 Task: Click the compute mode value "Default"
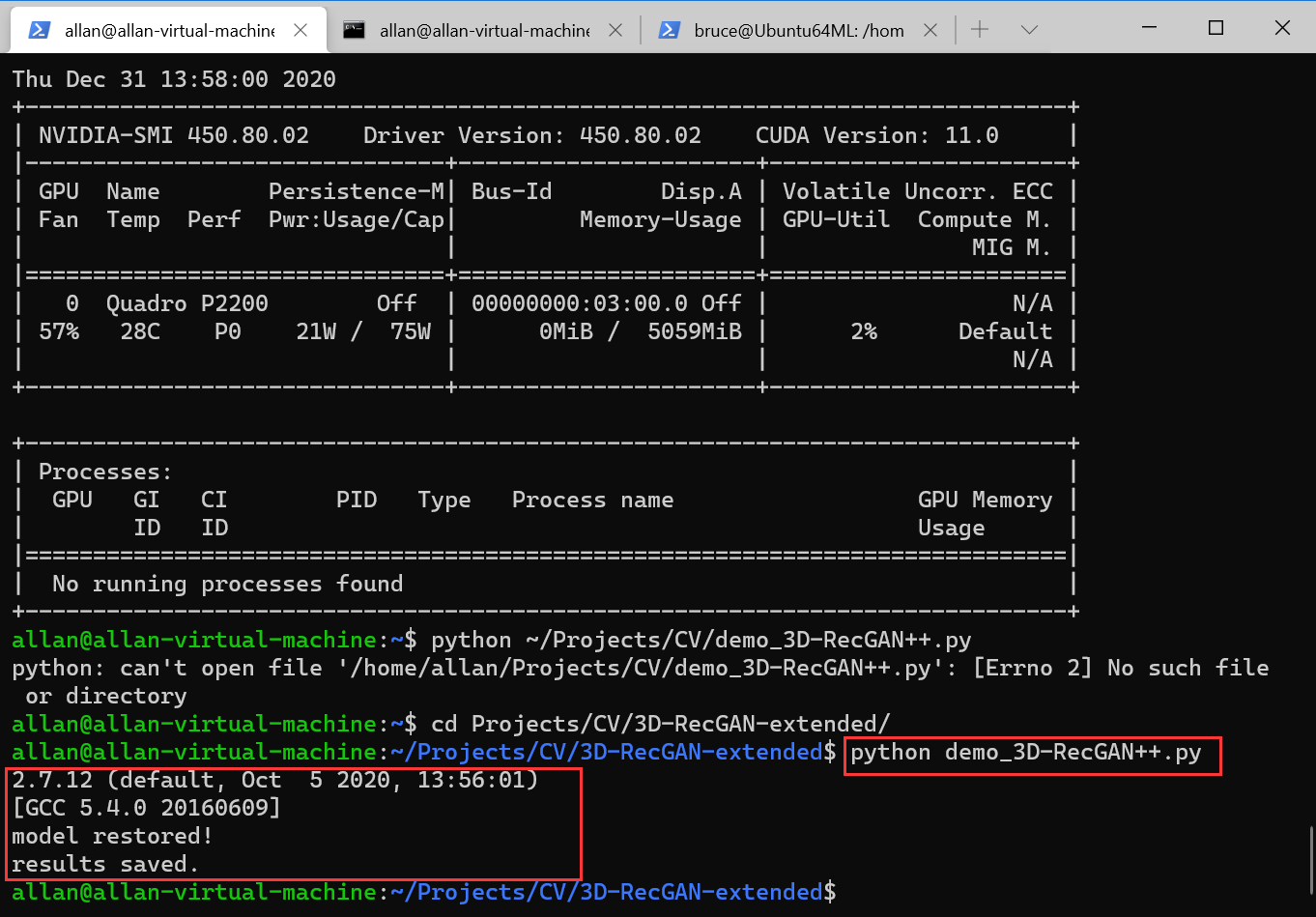tap(1005, 331)
